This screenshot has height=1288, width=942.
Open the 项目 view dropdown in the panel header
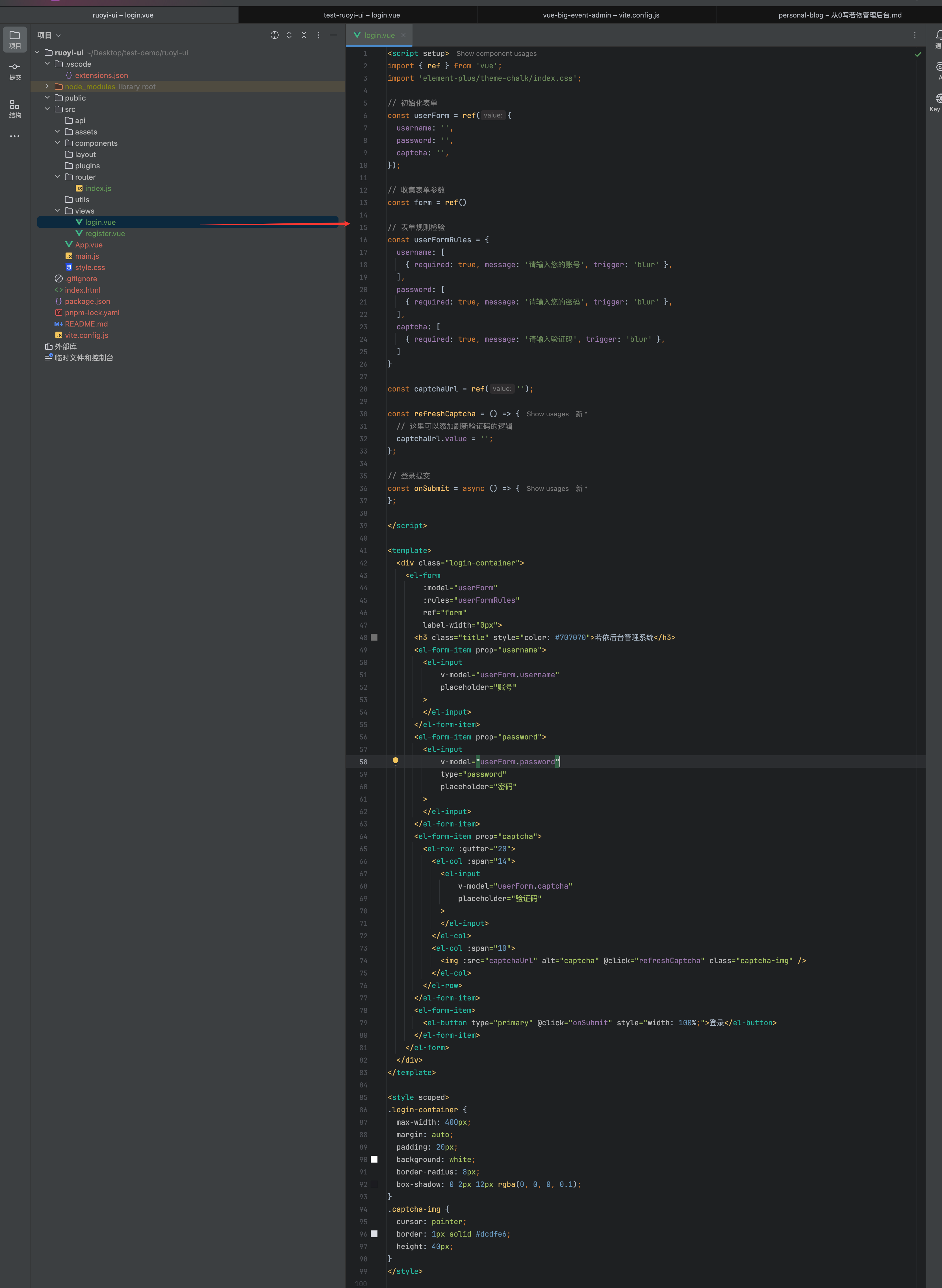[49, 35]
